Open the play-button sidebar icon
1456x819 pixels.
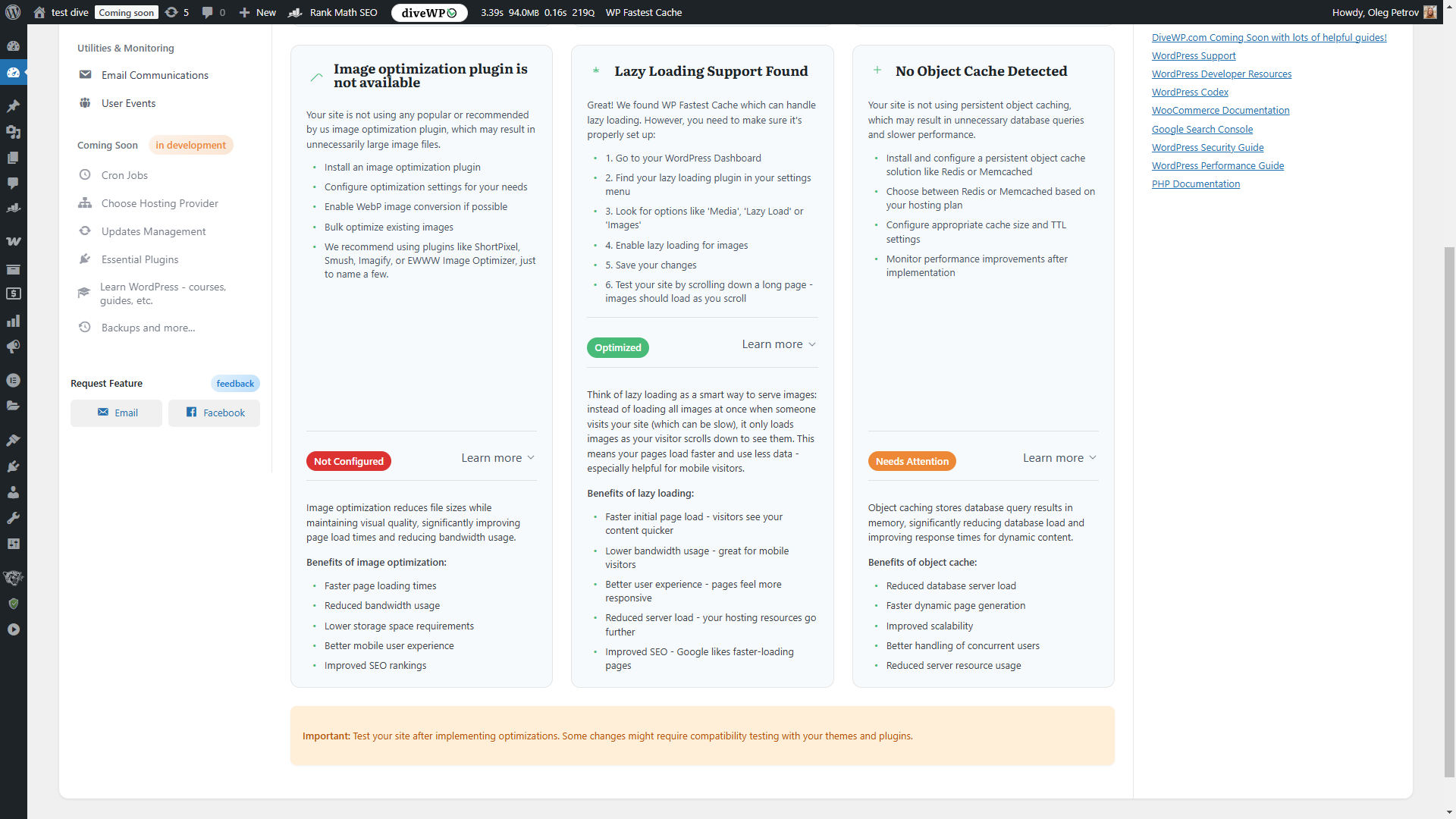pyautogui.click(x=13, y=629)
